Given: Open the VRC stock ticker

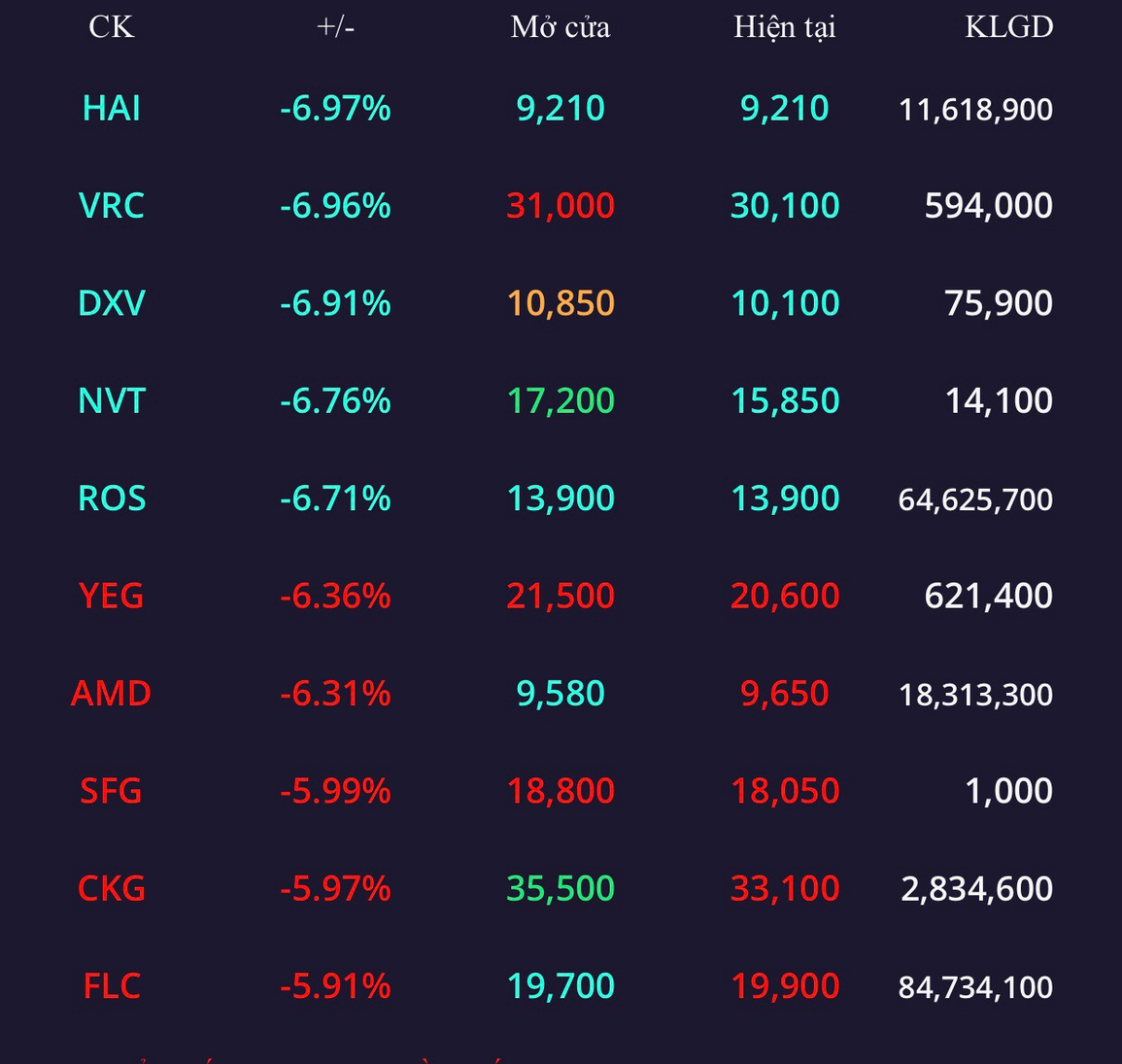Looking at the screenshot, I should tap(111, 206).
